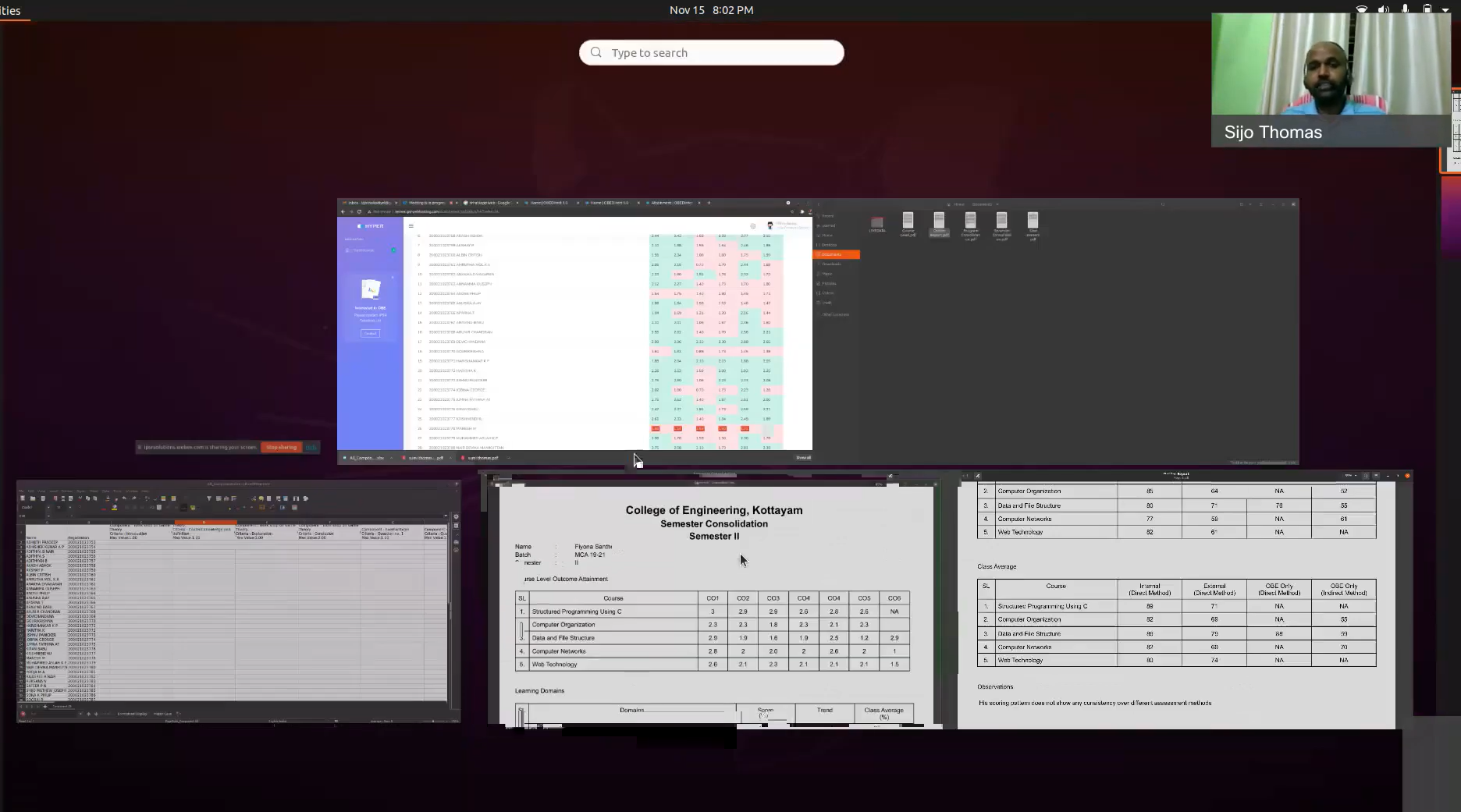This screenshot has width=1461, height=812.
Task: Select the LibreOffice Calc spreadsheet window thumbnail
Action: pyautogui.click(x=238, y=601)
